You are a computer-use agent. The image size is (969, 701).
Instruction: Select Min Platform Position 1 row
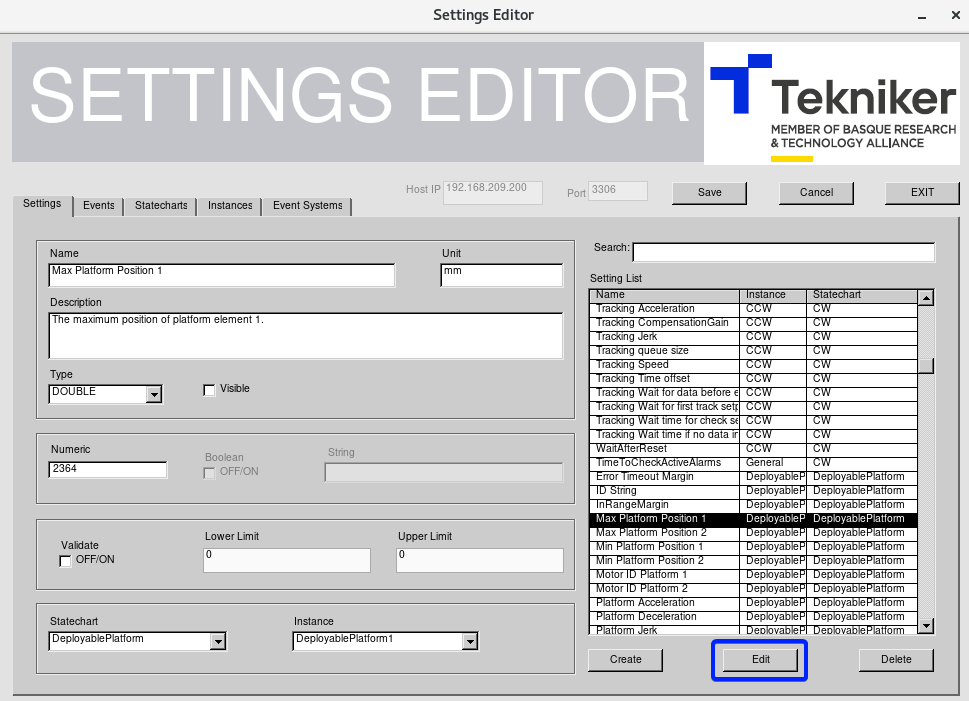click(x=753, y=547)
